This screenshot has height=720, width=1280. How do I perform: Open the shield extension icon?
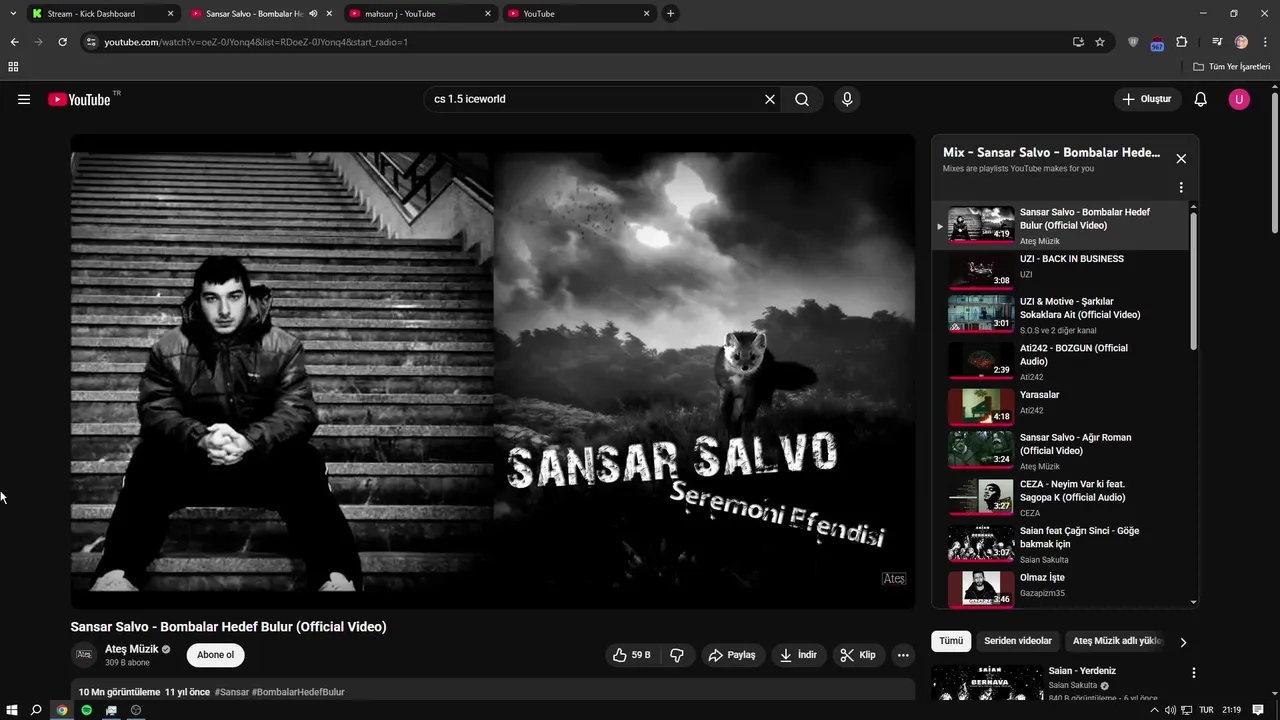1133,42
